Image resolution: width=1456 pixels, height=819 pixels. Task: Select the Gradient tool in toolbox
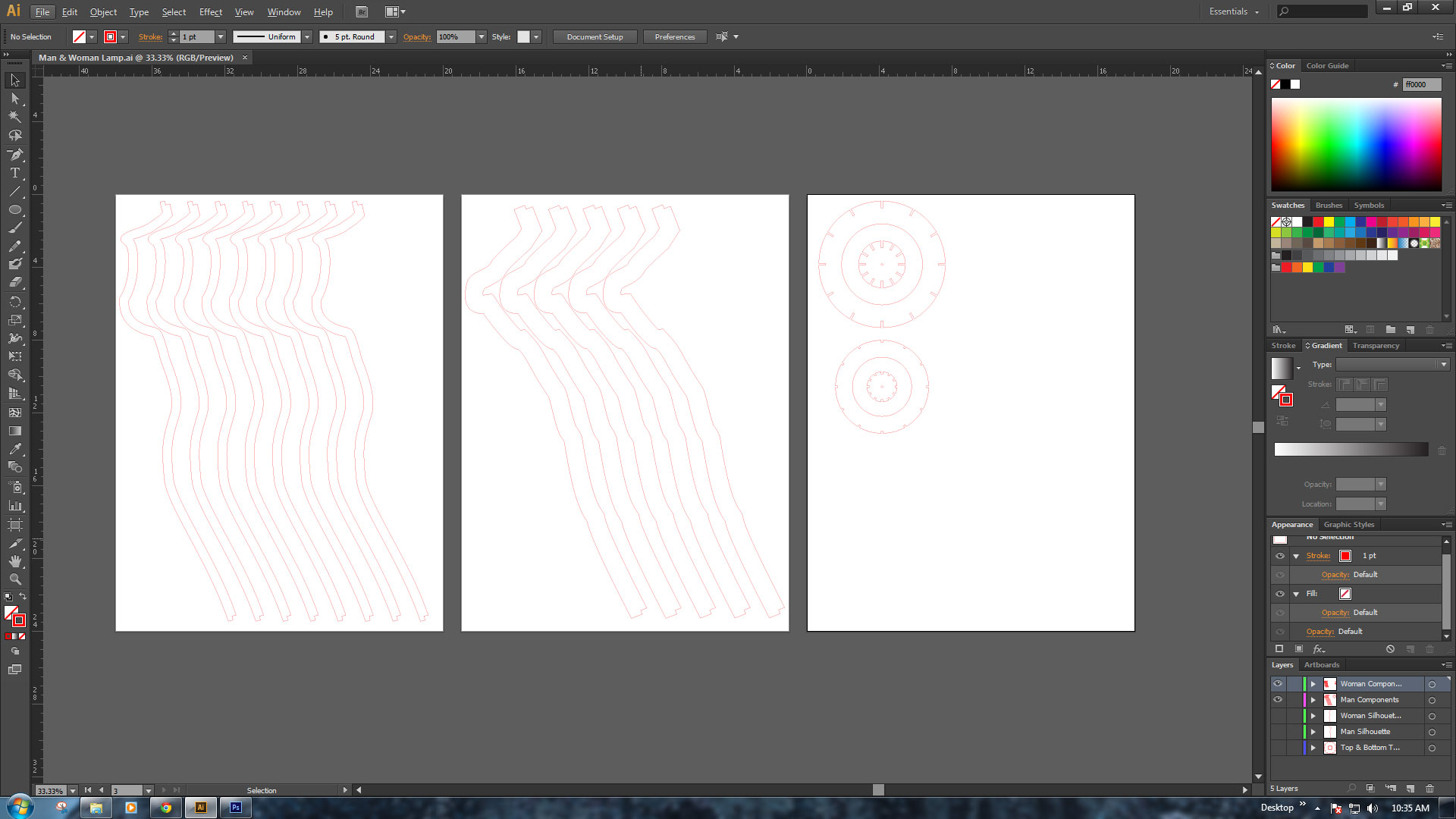[15, 431]
